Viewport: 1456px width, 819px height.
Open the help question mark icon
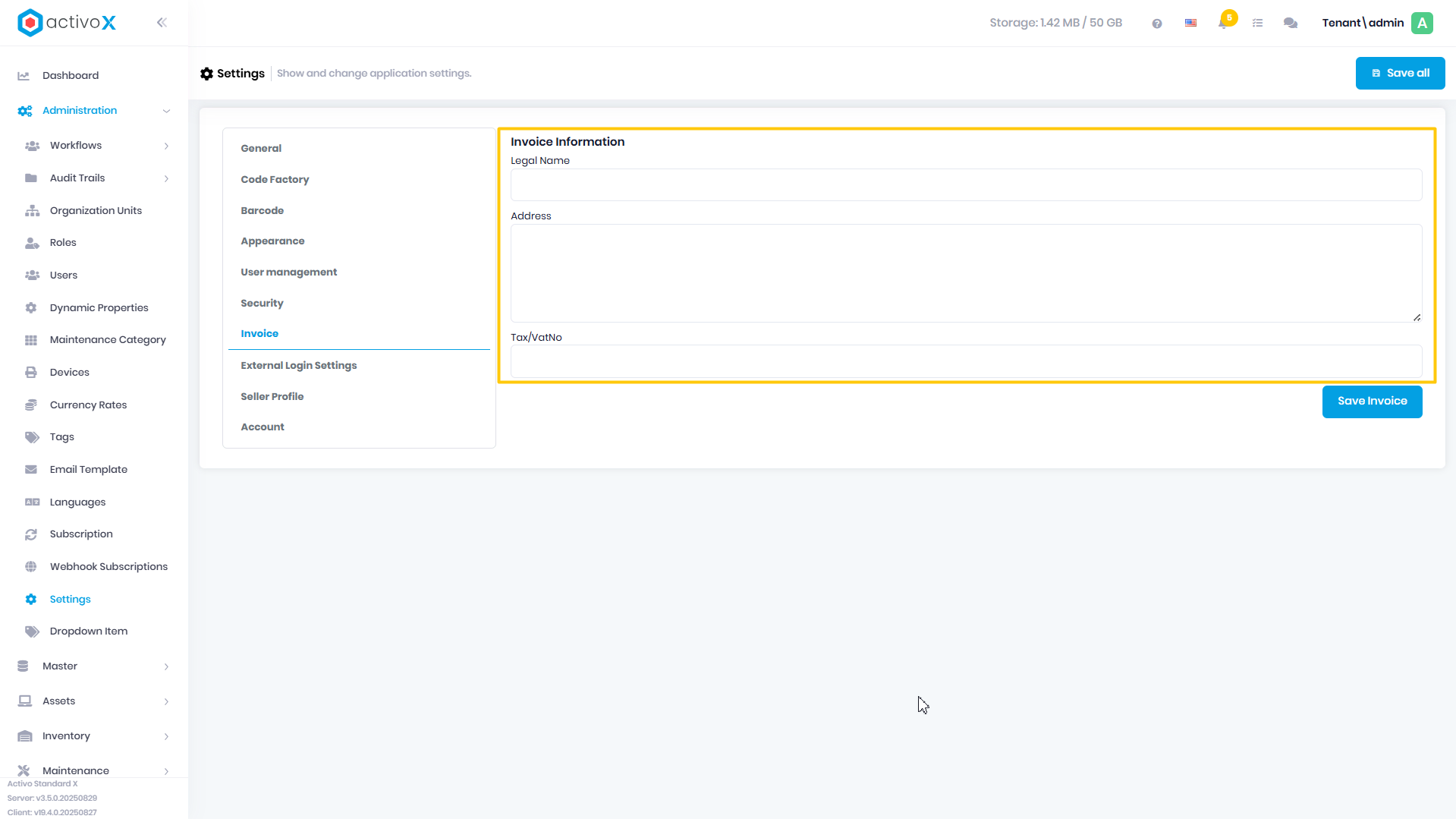tap(1157, 24)
